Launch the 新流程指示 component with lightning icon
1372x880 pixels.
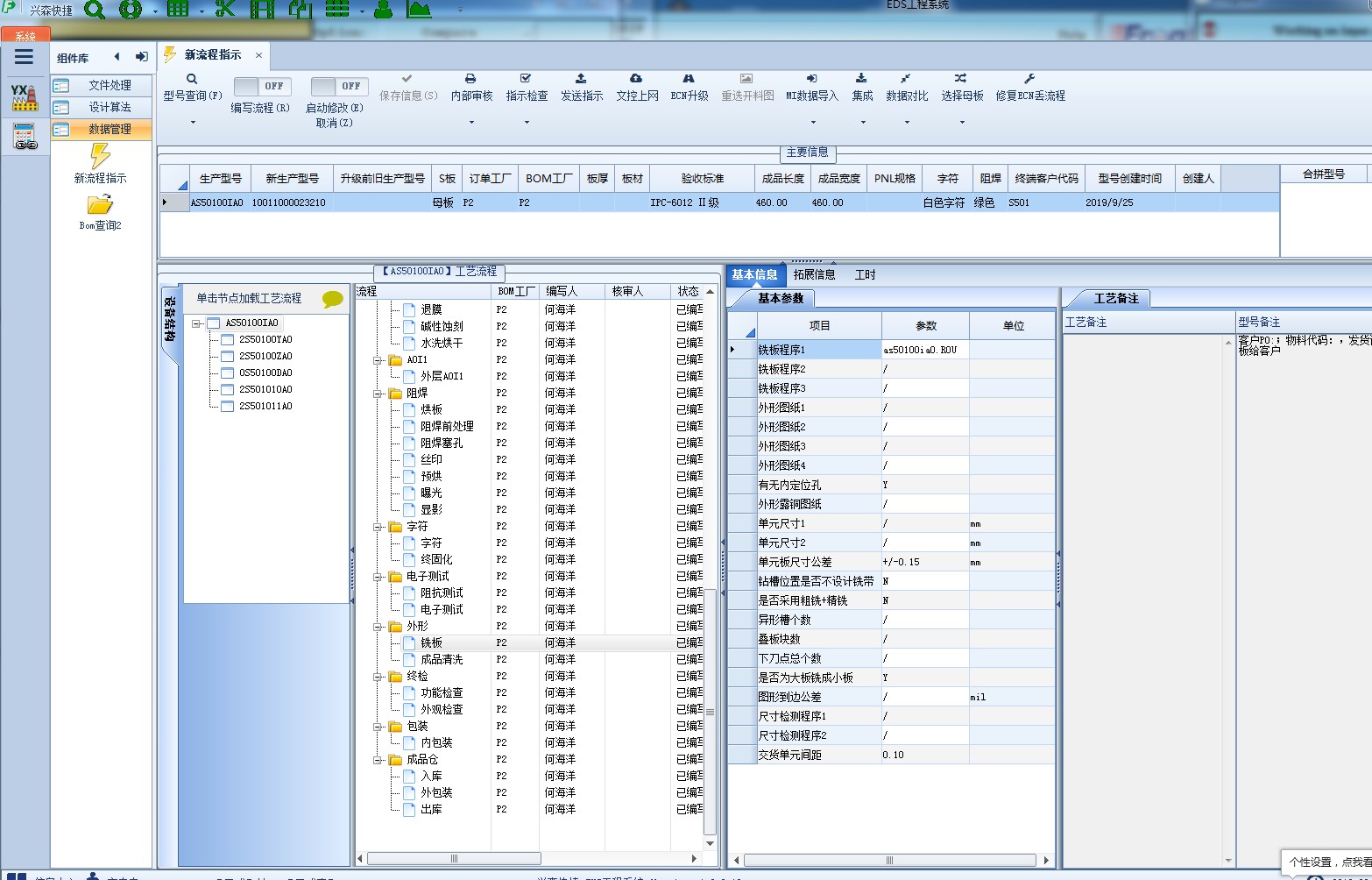100,165
